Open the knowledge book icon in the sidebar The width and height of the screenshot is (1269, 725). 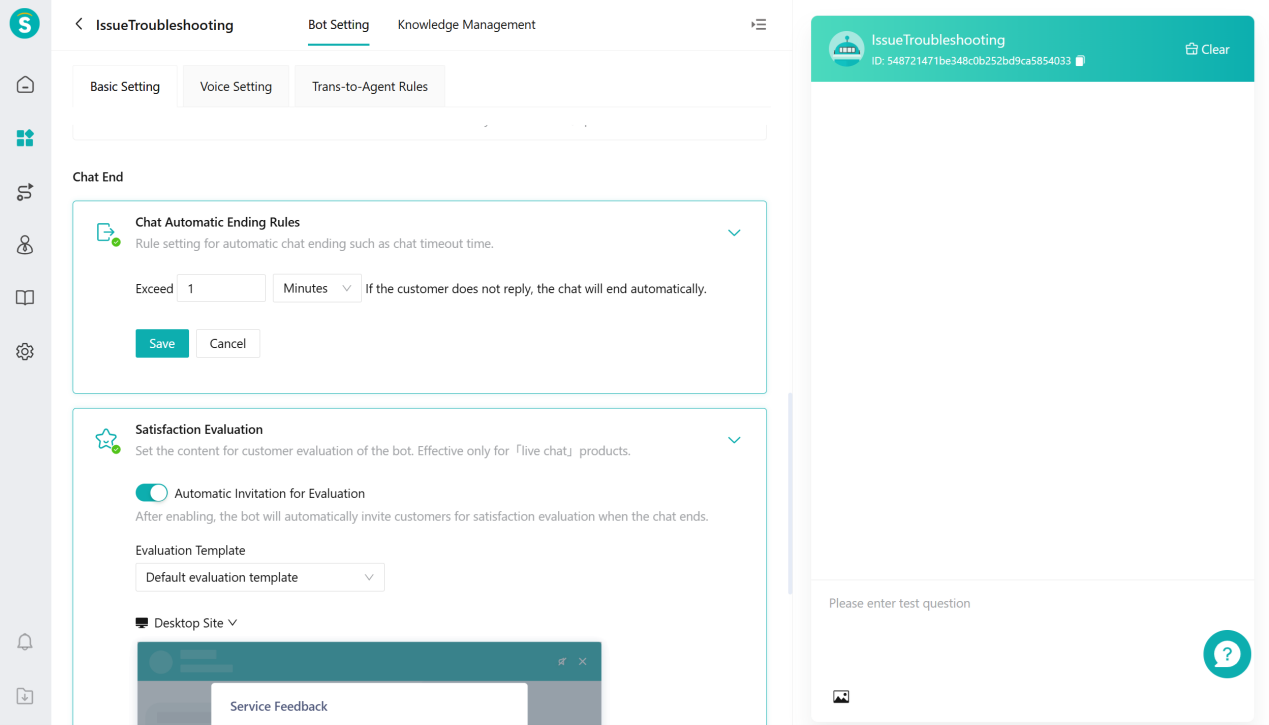pyautogui.click(x=24, y=297)
